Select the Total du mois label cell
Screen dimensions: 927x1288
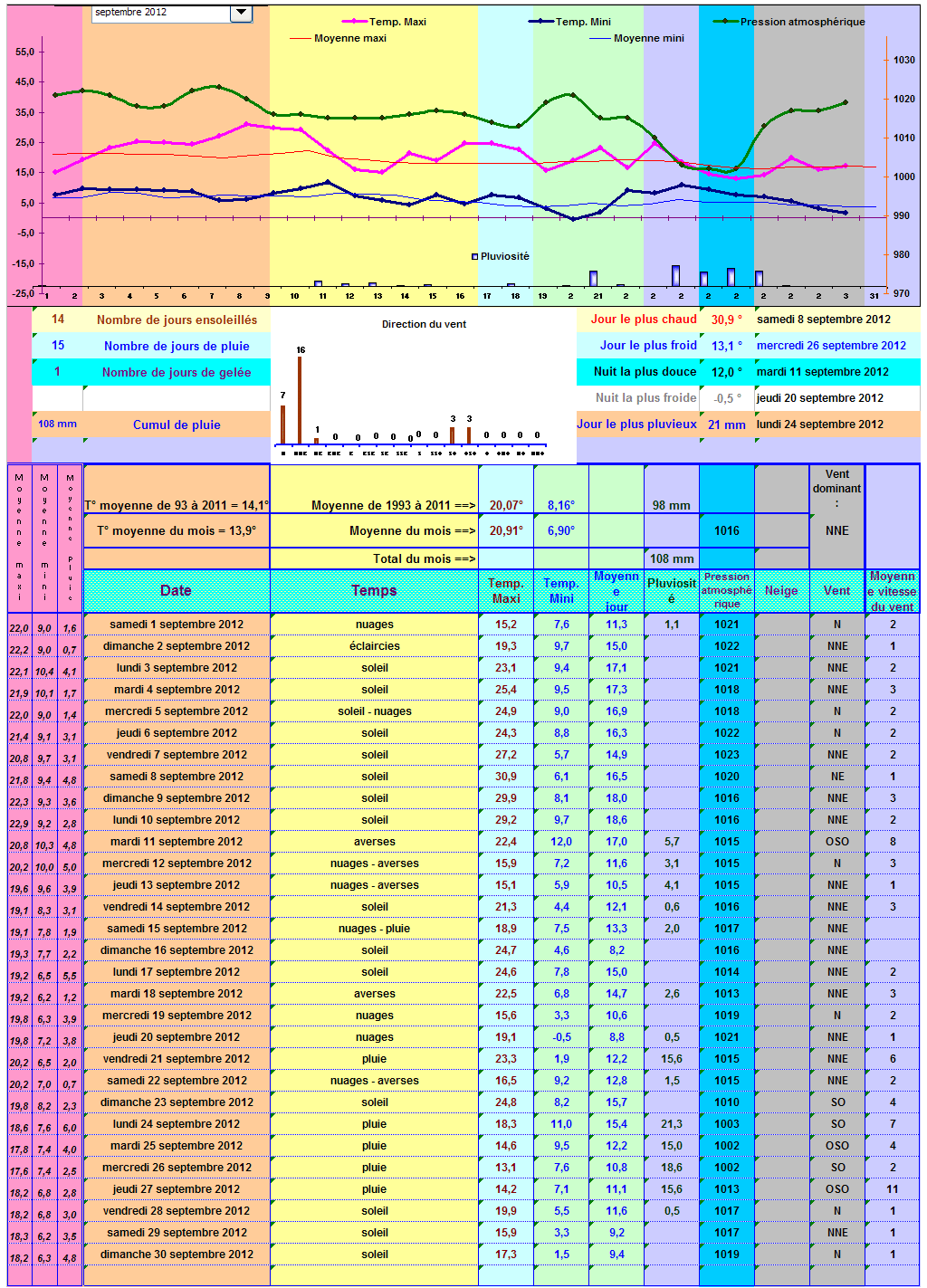pos(374,558)
